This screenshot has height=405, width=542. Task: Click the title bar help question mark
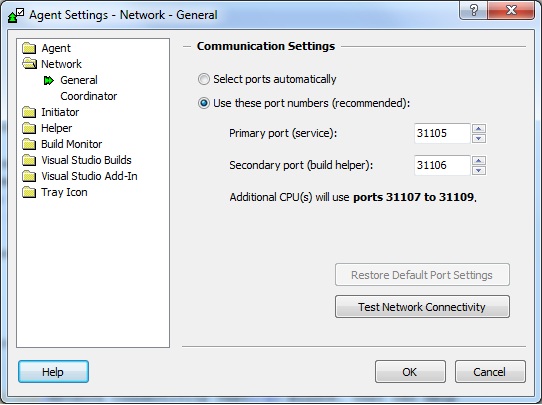click(x=474, y=10)
